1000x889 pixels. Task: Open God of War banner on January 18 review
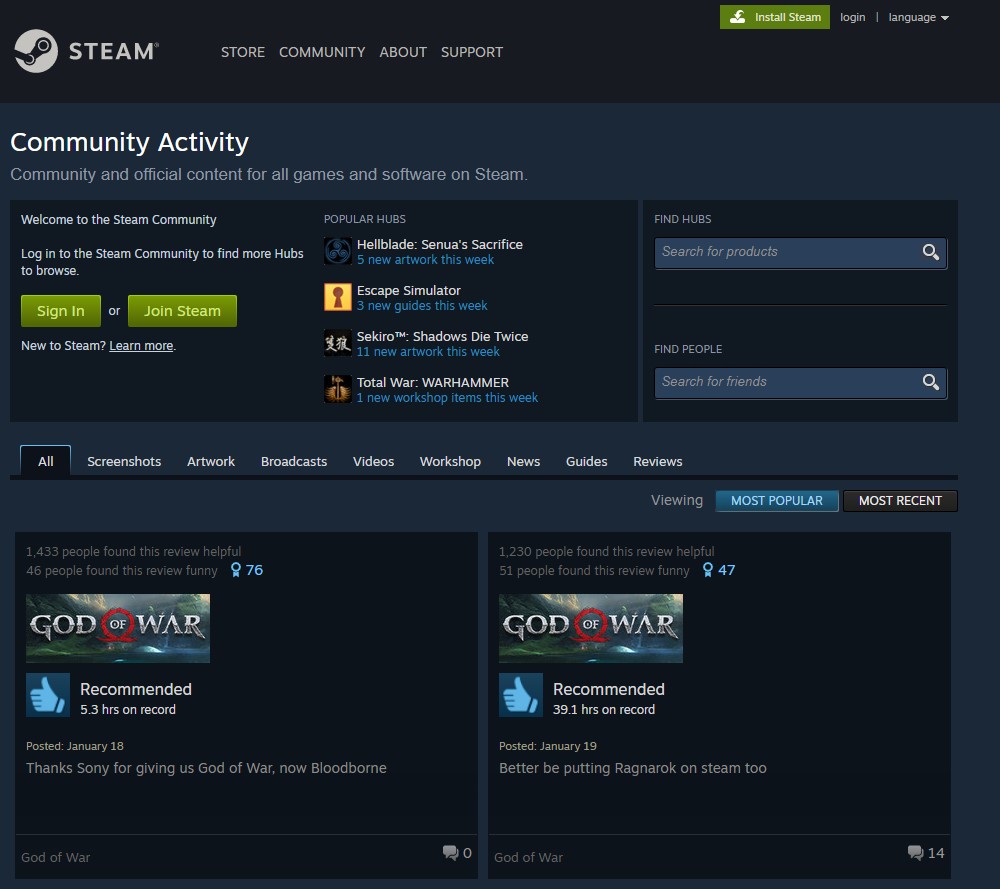coord(118,628)
